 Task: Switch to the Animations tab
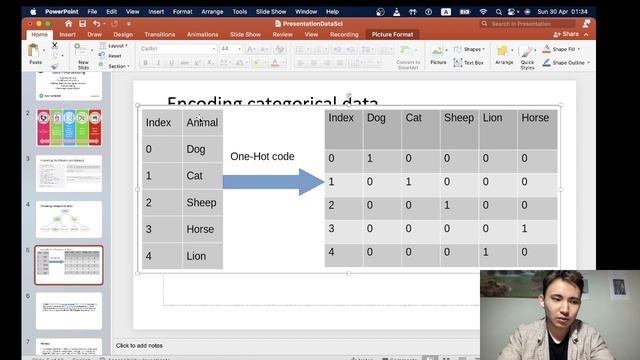202,34
